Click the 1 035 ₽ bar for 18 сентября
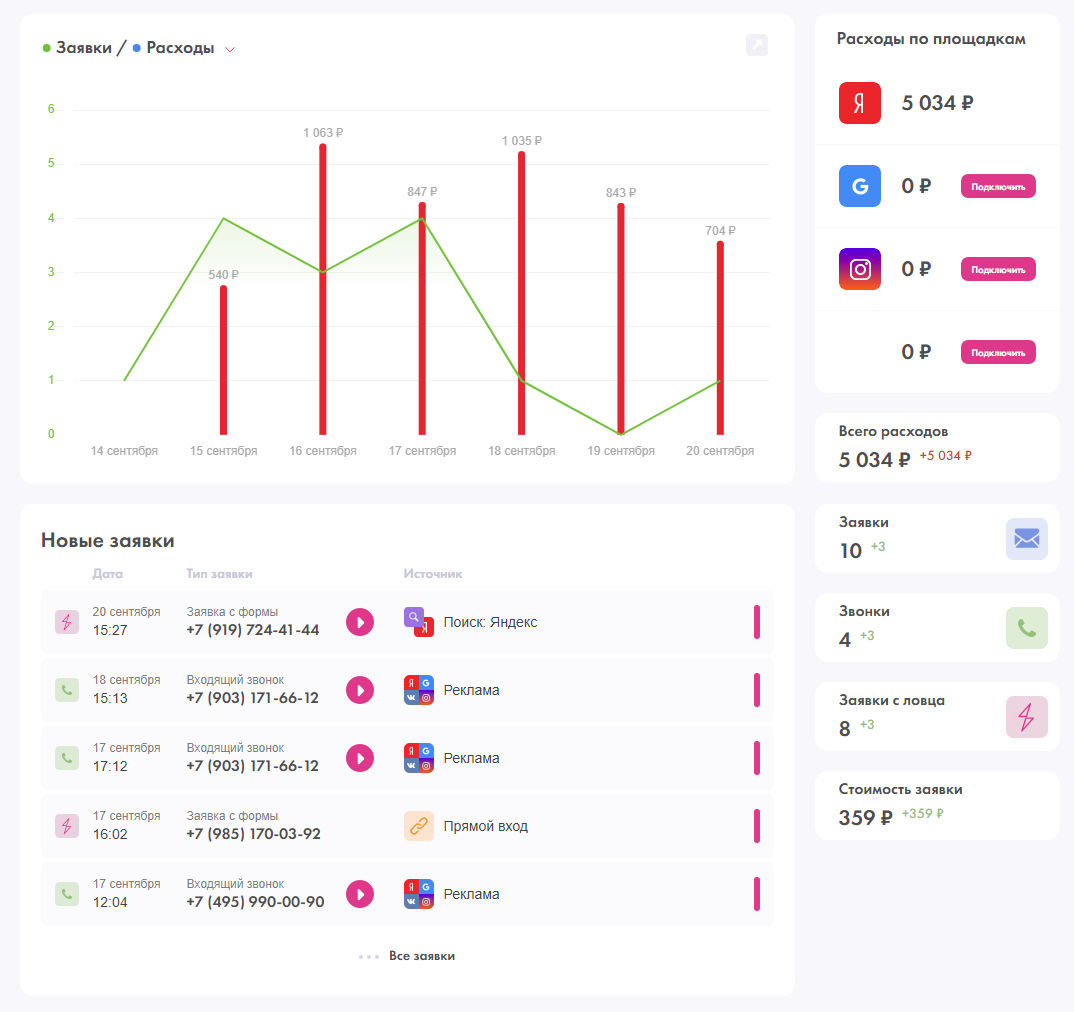This screenshot has width=1074, height=1012. (x=521, y=293)
